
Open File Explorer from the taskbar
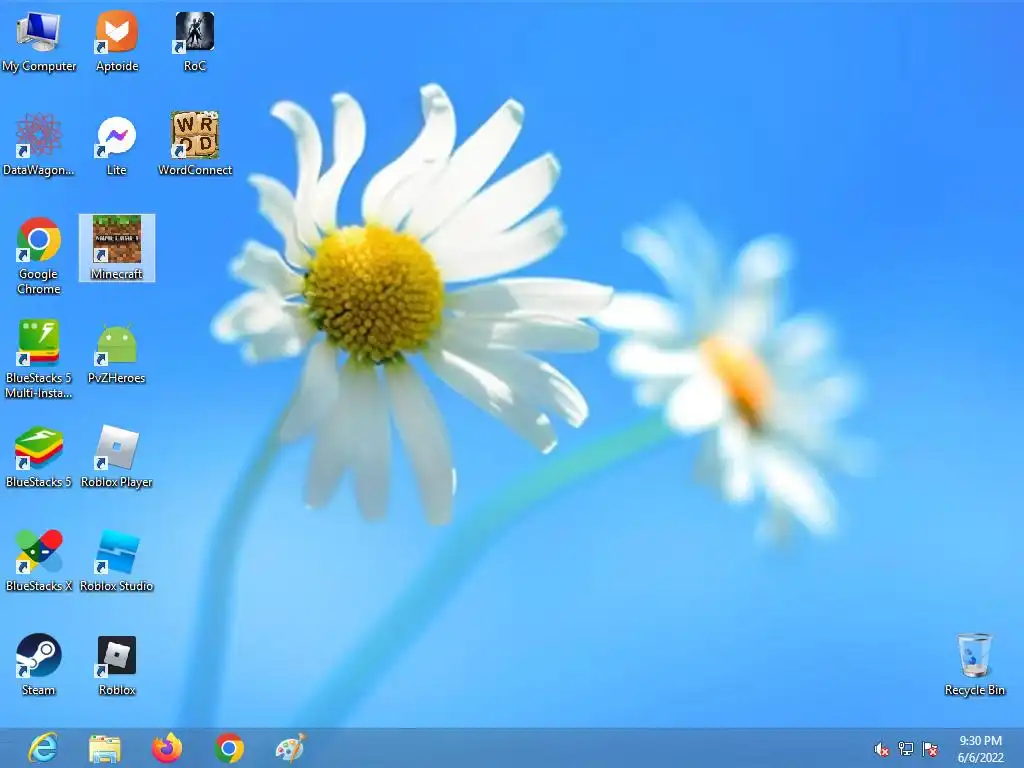[x=104, y=748]
